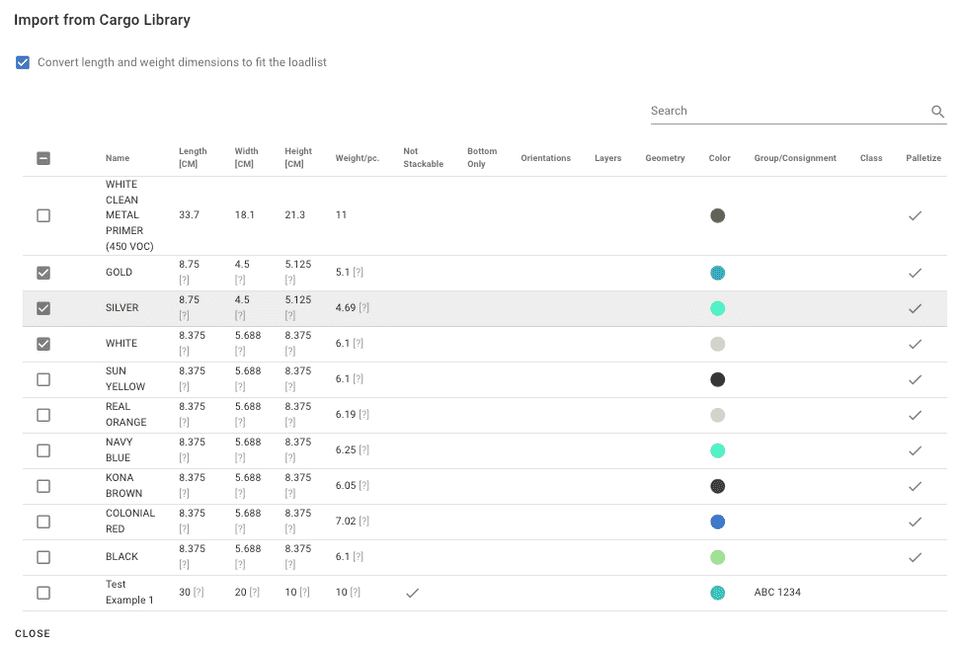The width and height of the screenshot is (960, 651).
Task: Click the palletize checkmark in BLACK row
Action: pyautogui.click(x=914, y=557)
